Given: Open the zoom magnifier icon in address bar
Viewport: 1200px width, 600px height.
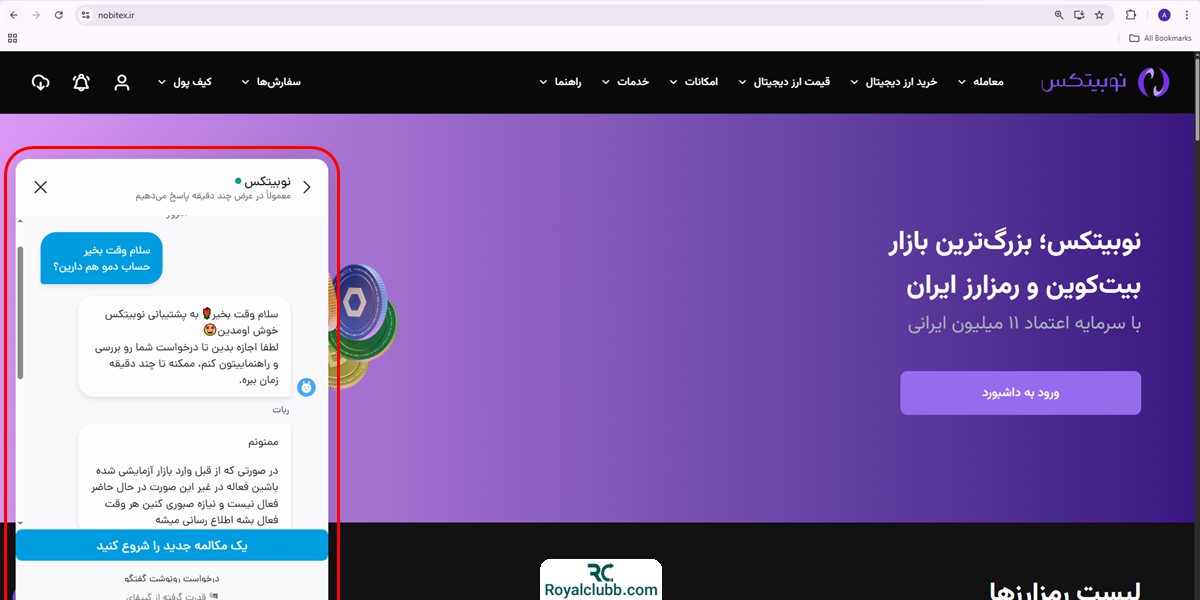Looking at the screenshot, I should [1059, 15].
